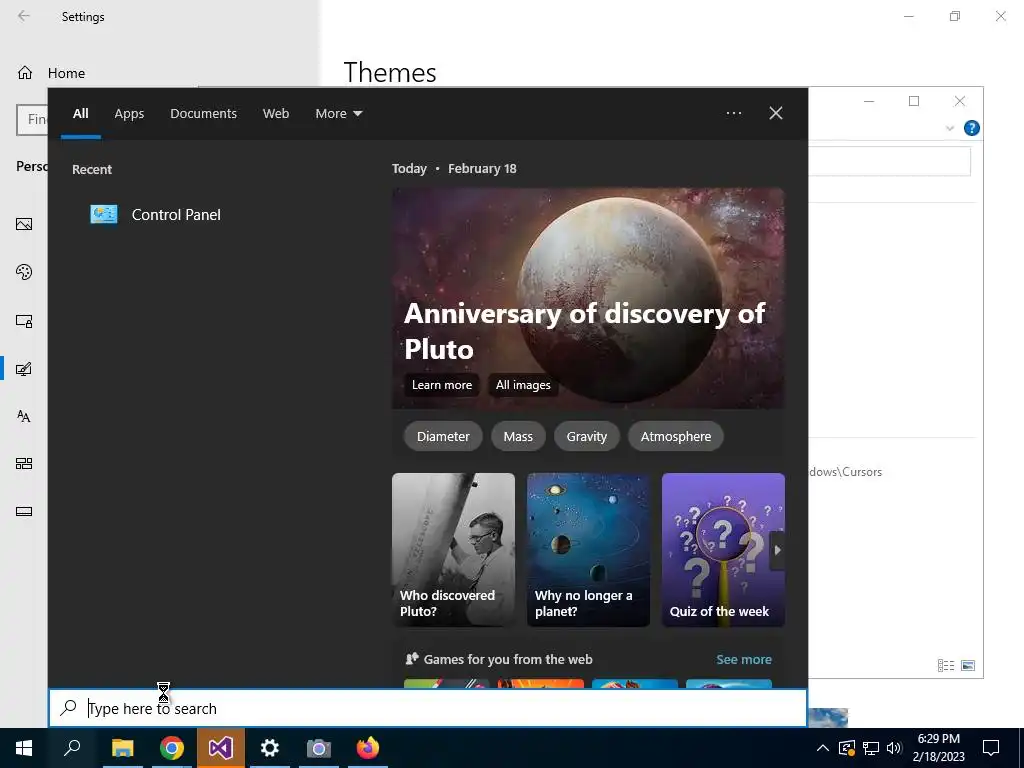Screen dimensions: 1024x768
Task: Expand chevron beside help icon
Action: click(950, 128)
